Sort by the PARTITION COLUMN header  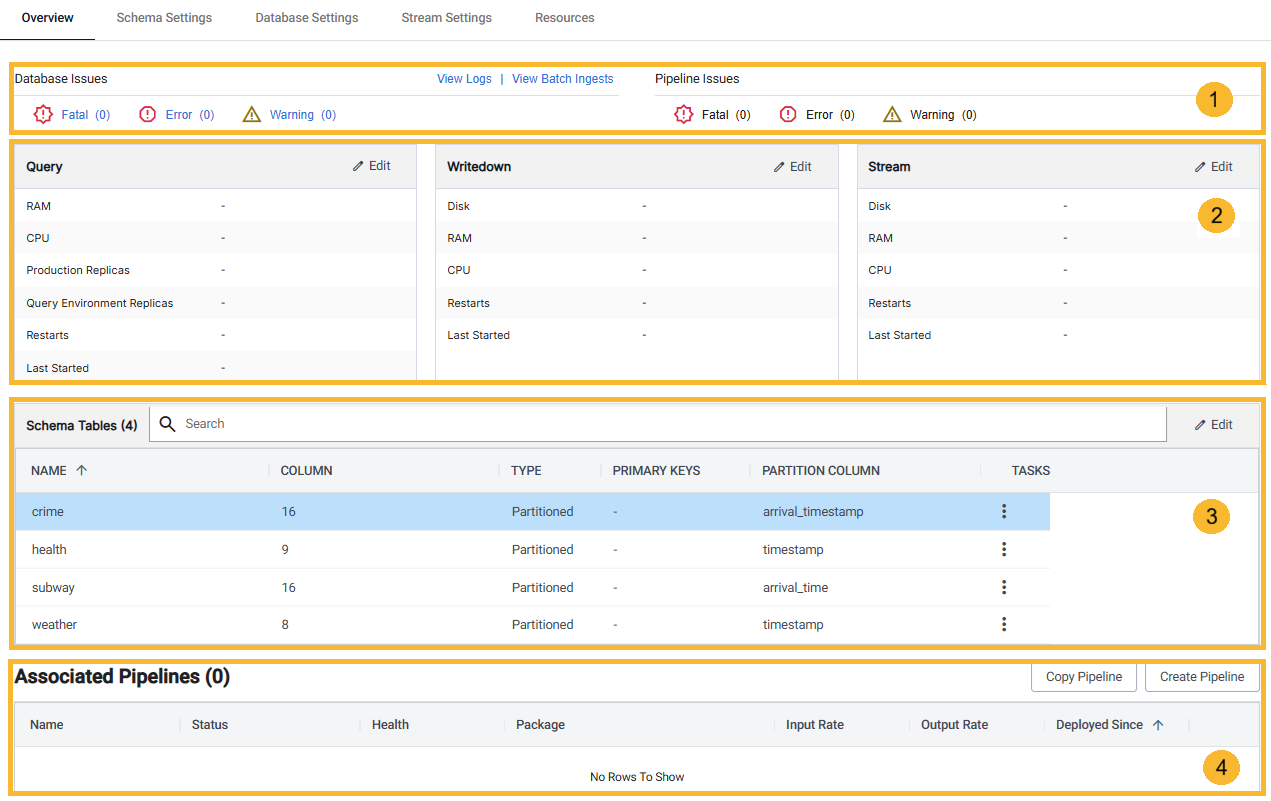point(821,470)
